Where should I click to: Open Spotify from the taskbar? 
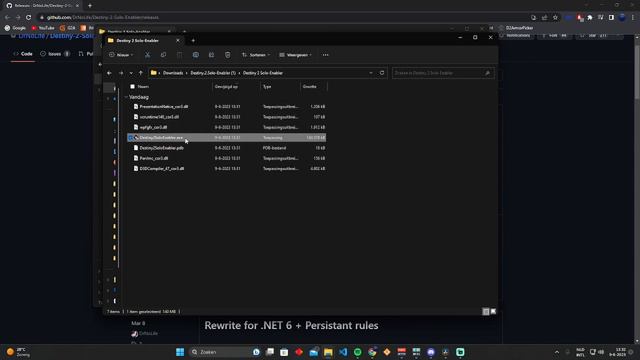coord(358,352)
